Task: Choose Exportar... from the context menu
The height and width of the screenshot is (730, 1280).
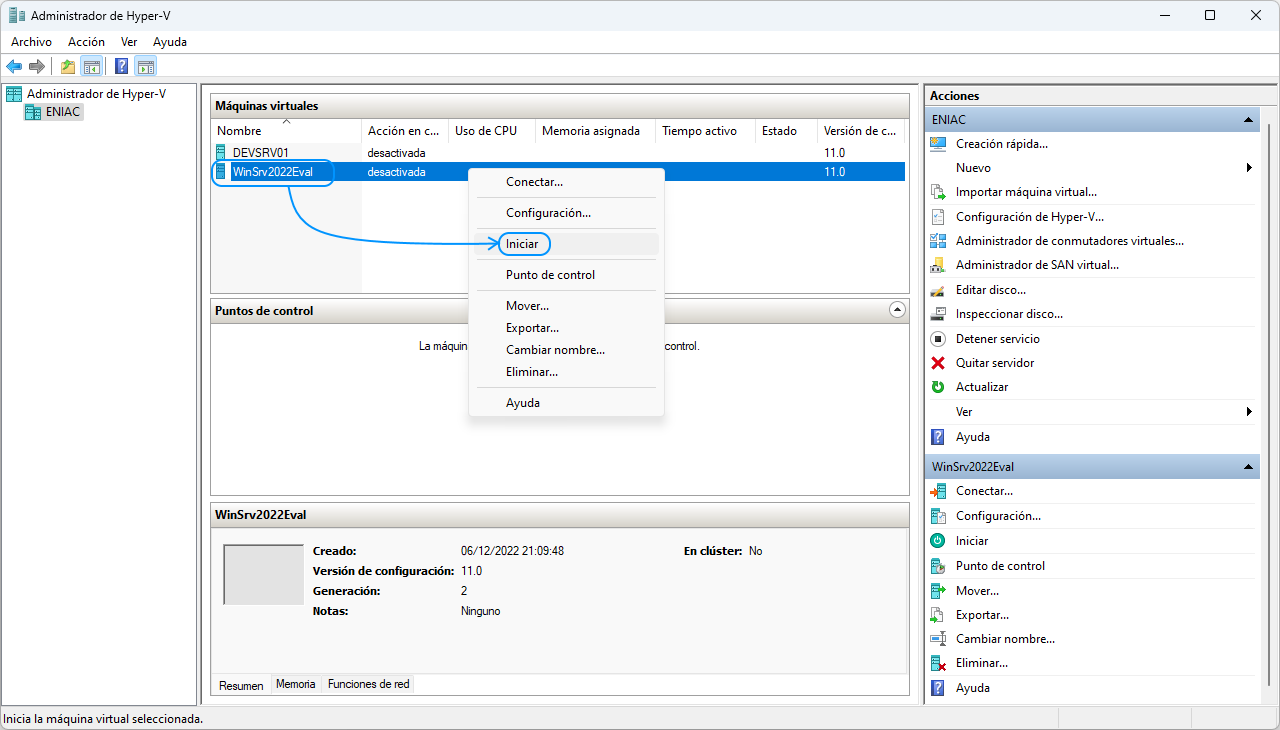Action: coord(566,328)
